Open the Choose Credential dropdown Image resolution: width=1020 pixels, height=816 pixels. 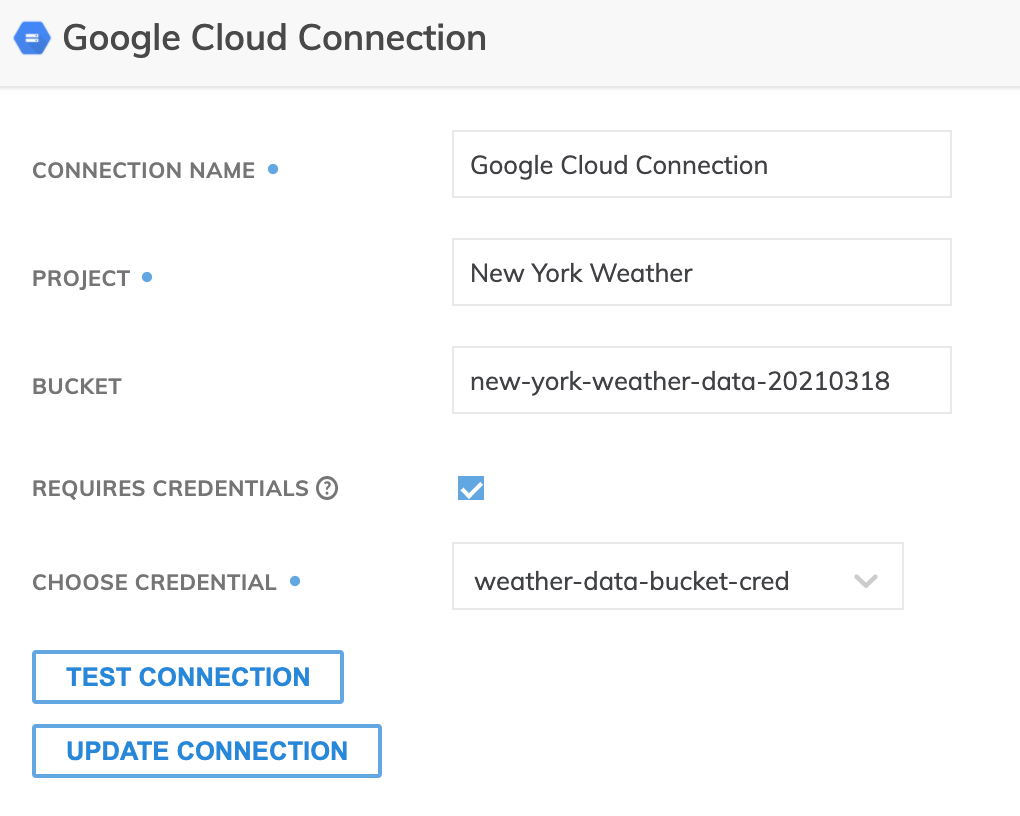(678, 577)
